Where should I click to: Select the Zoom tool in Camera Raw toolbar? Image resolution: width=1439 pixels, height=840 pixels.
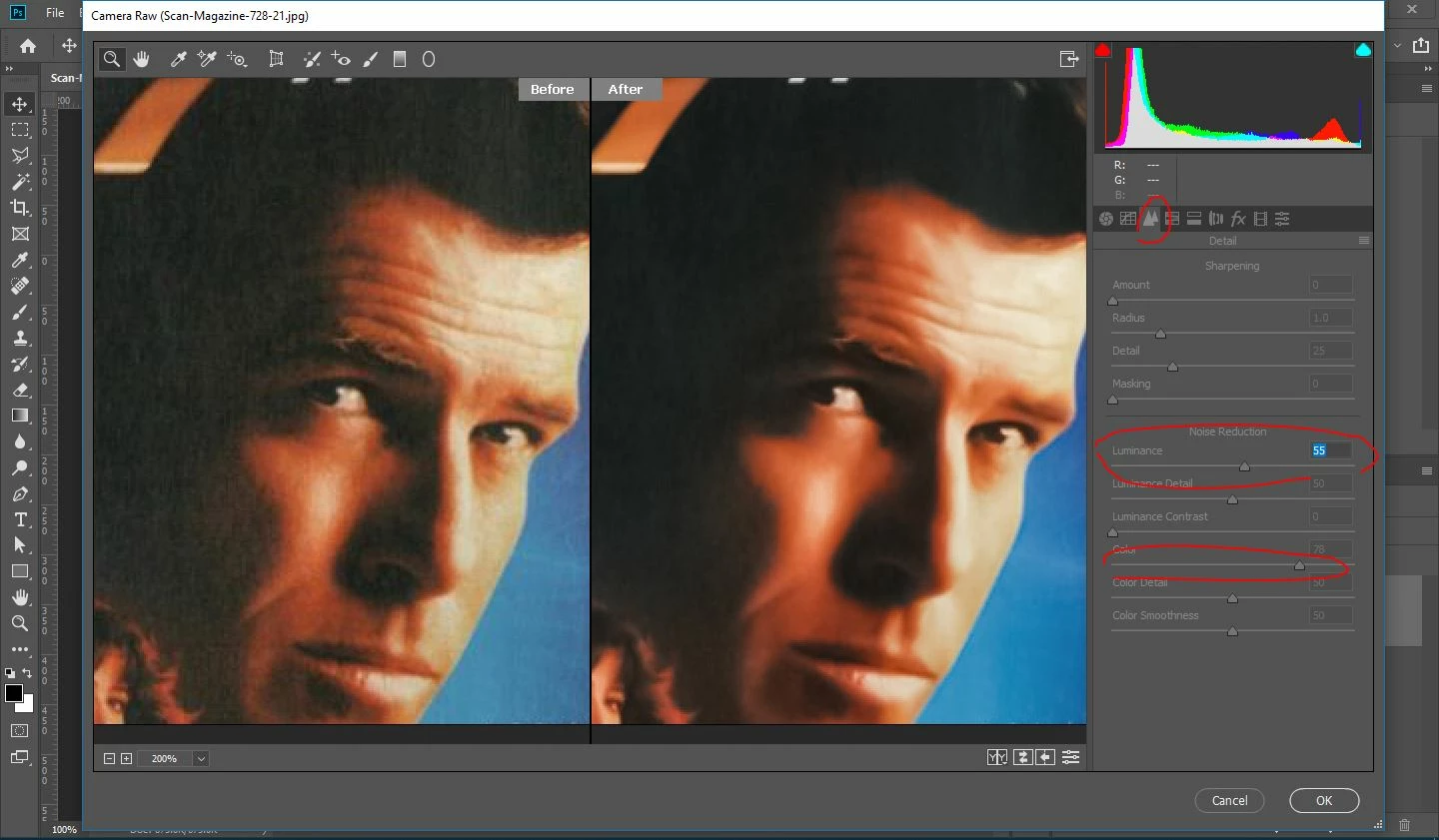click(112, 59)
